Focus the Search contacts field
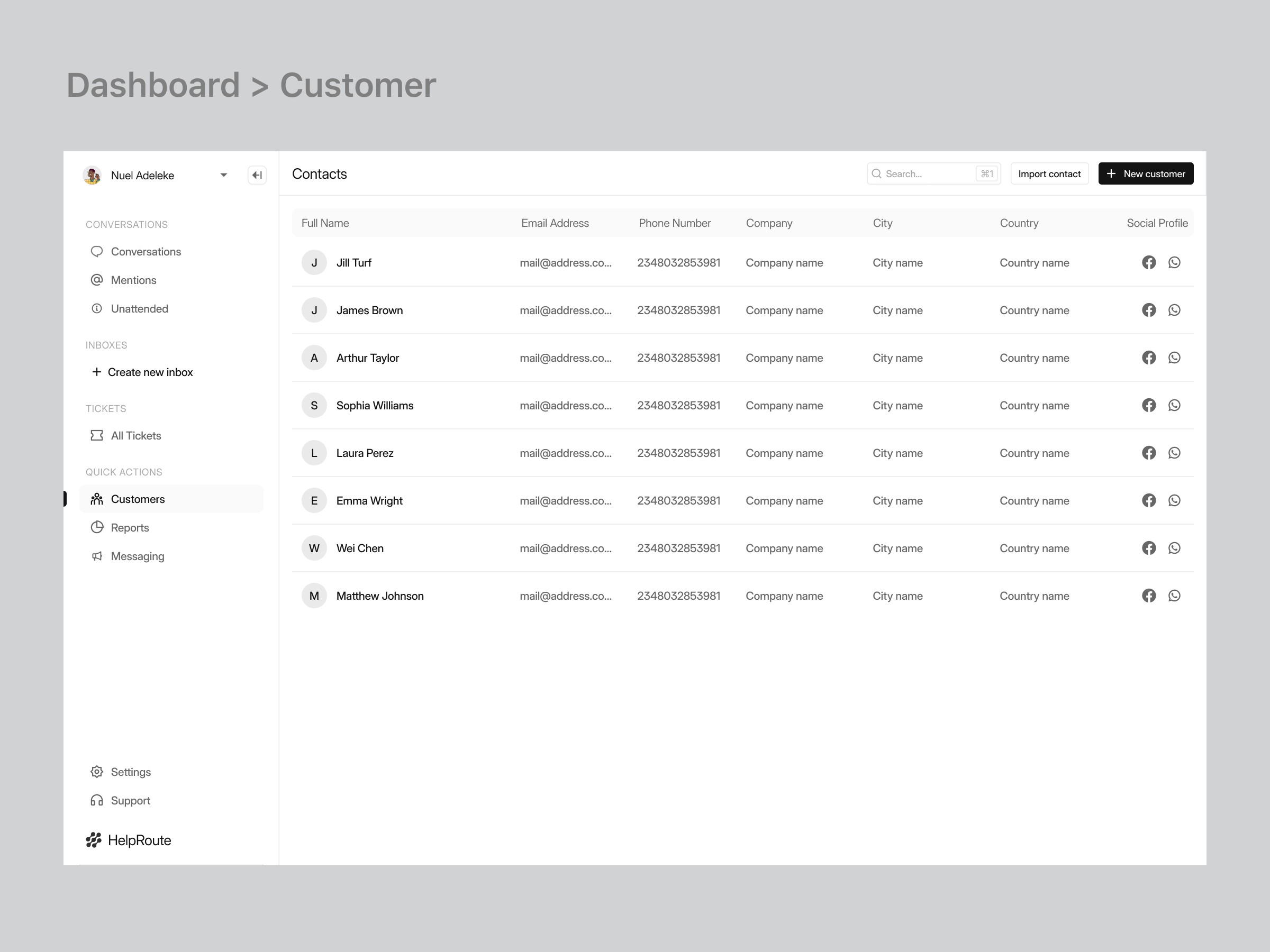Viewport: 1270px width, 952px height. 927,174
